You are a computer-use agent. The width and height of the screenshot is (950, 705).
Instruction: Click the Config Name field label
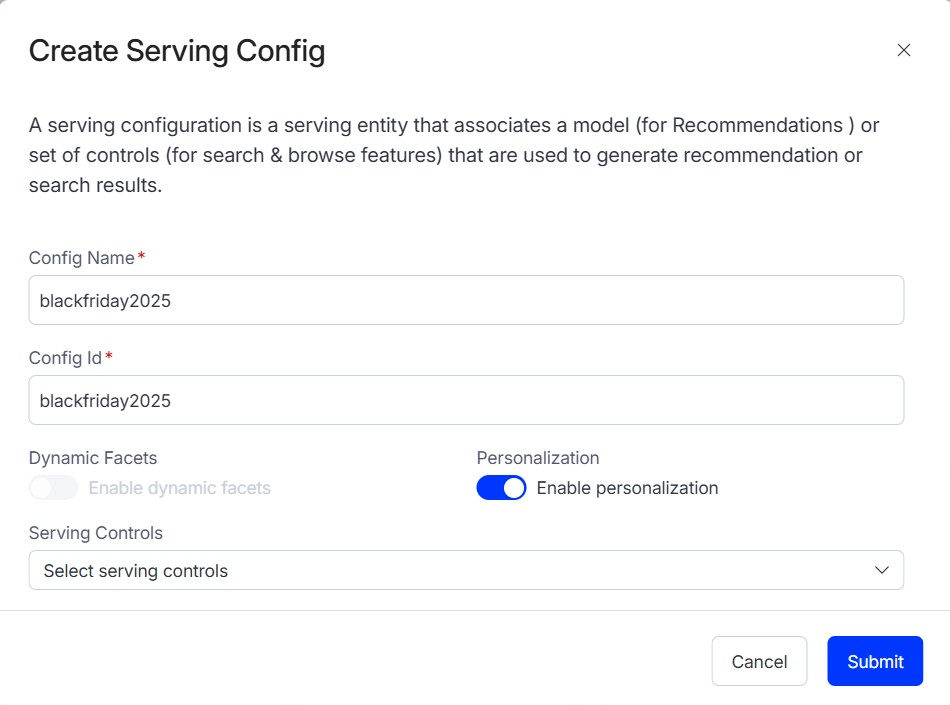pyautogui.click(x=82, y=258)
